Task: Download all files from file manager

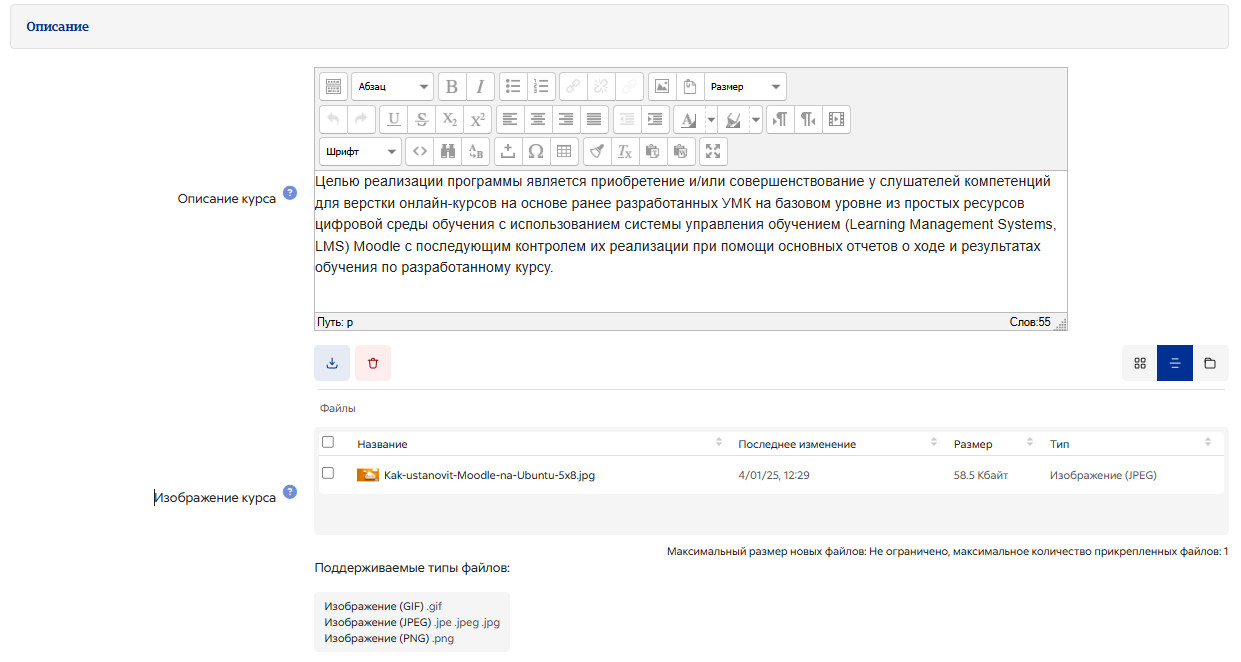Action: point(332,363)
